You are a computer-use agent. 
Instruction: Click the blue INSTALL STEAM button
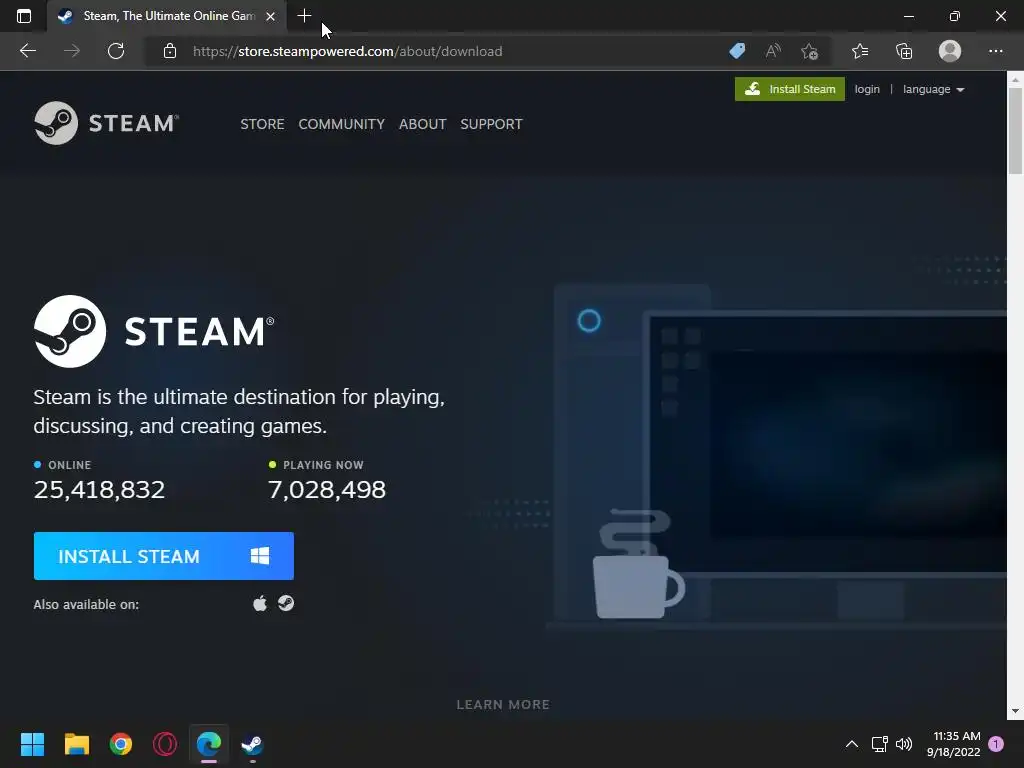[x=163, y=556]
